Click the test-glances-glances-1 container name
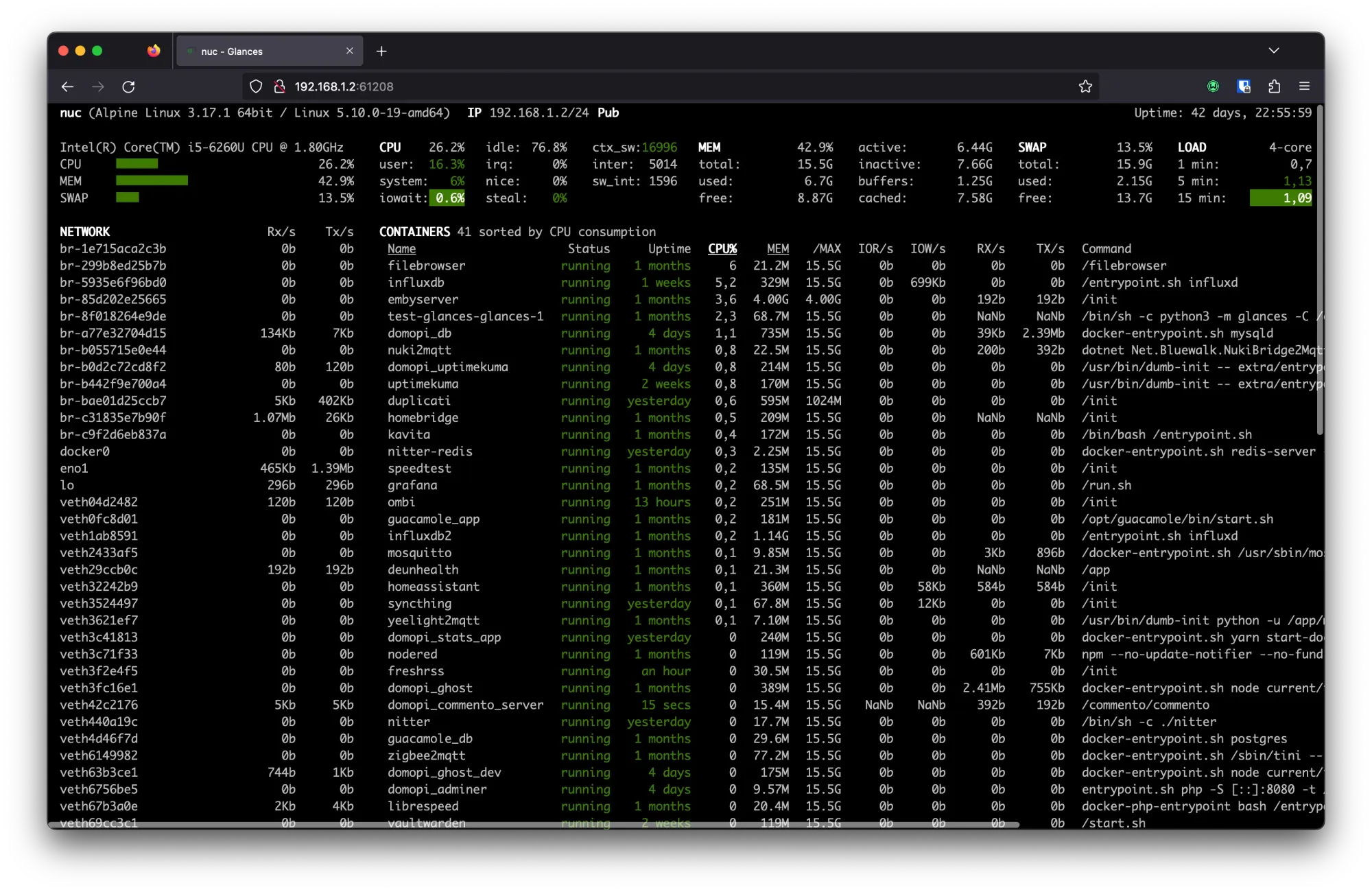The width and height of the screenshot is (1372, 892). click(x=465, y=316)
